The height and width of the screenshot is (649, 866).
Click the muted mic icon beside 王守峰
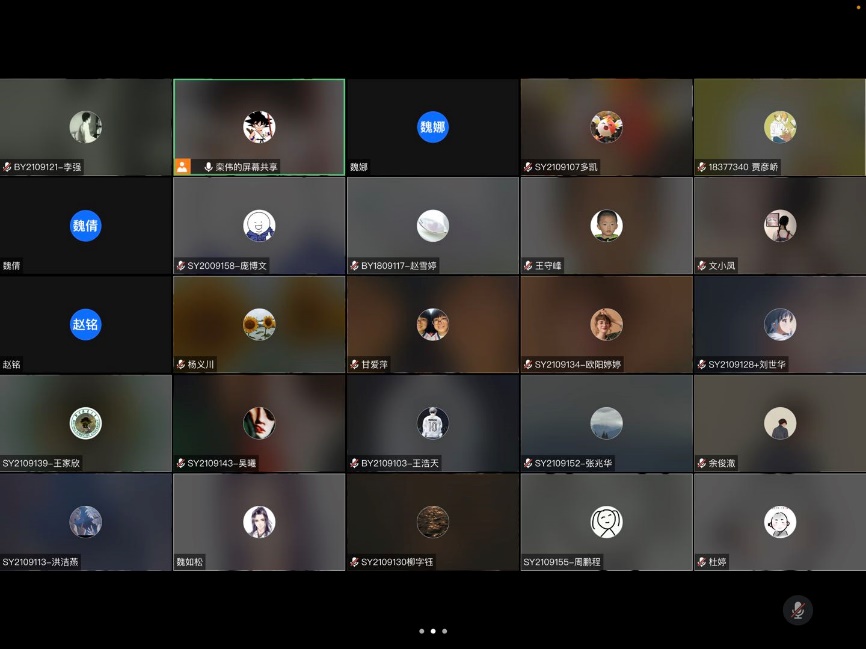528,266
